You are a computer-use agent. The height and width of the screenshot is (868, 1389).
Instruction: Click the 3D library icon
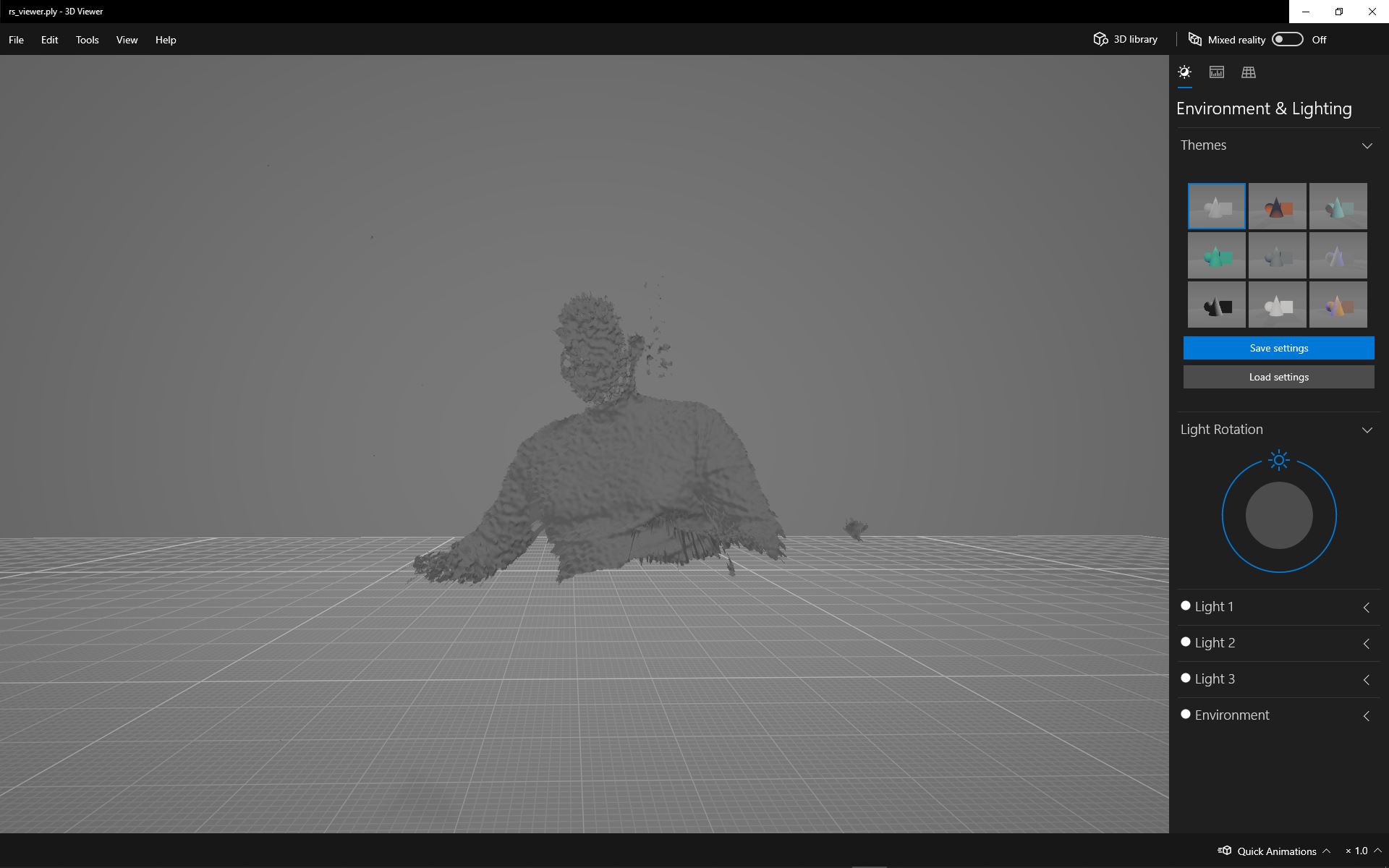(x=1100, y=39)
